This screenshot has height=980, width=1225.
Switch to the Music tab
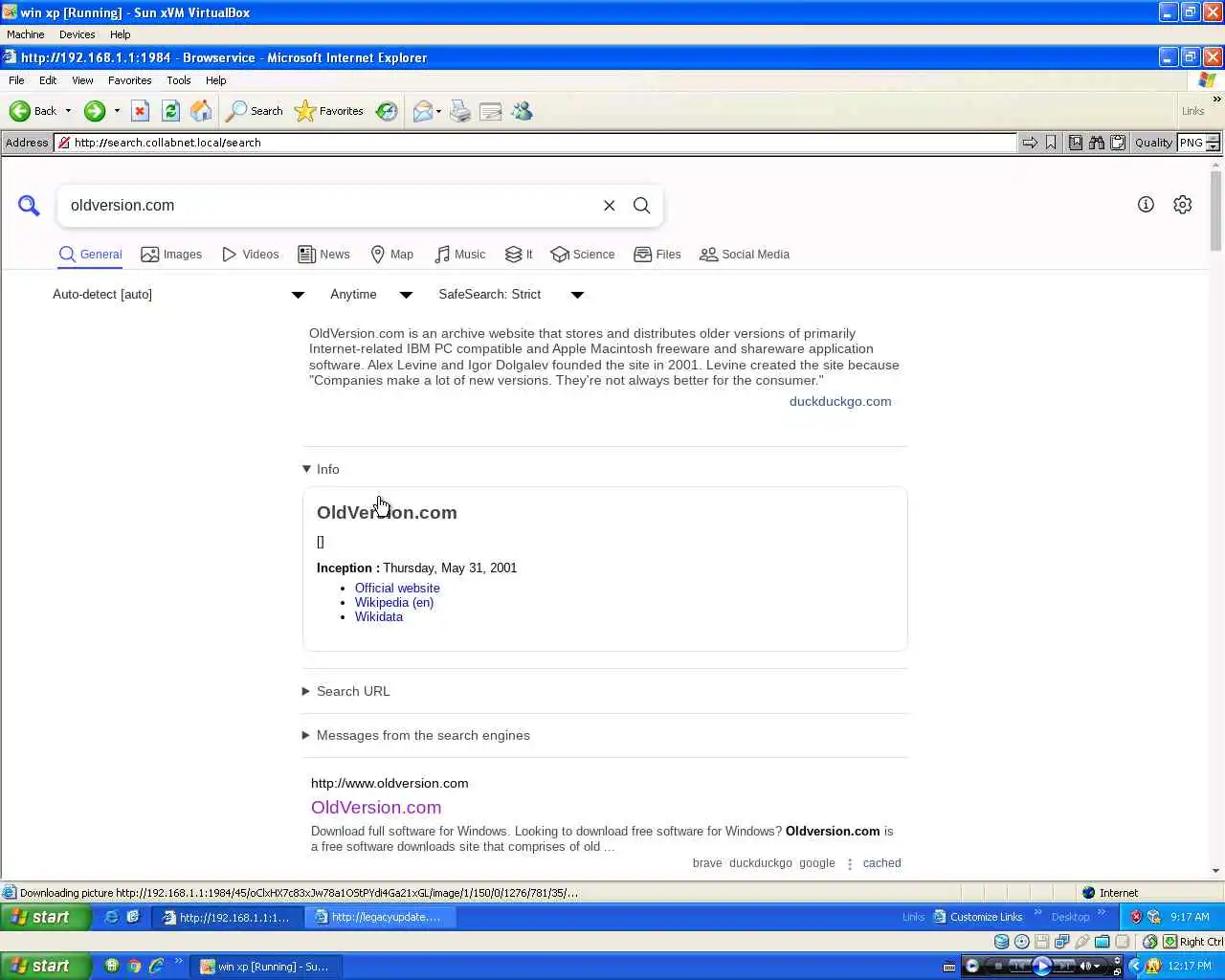click(459, 255)
